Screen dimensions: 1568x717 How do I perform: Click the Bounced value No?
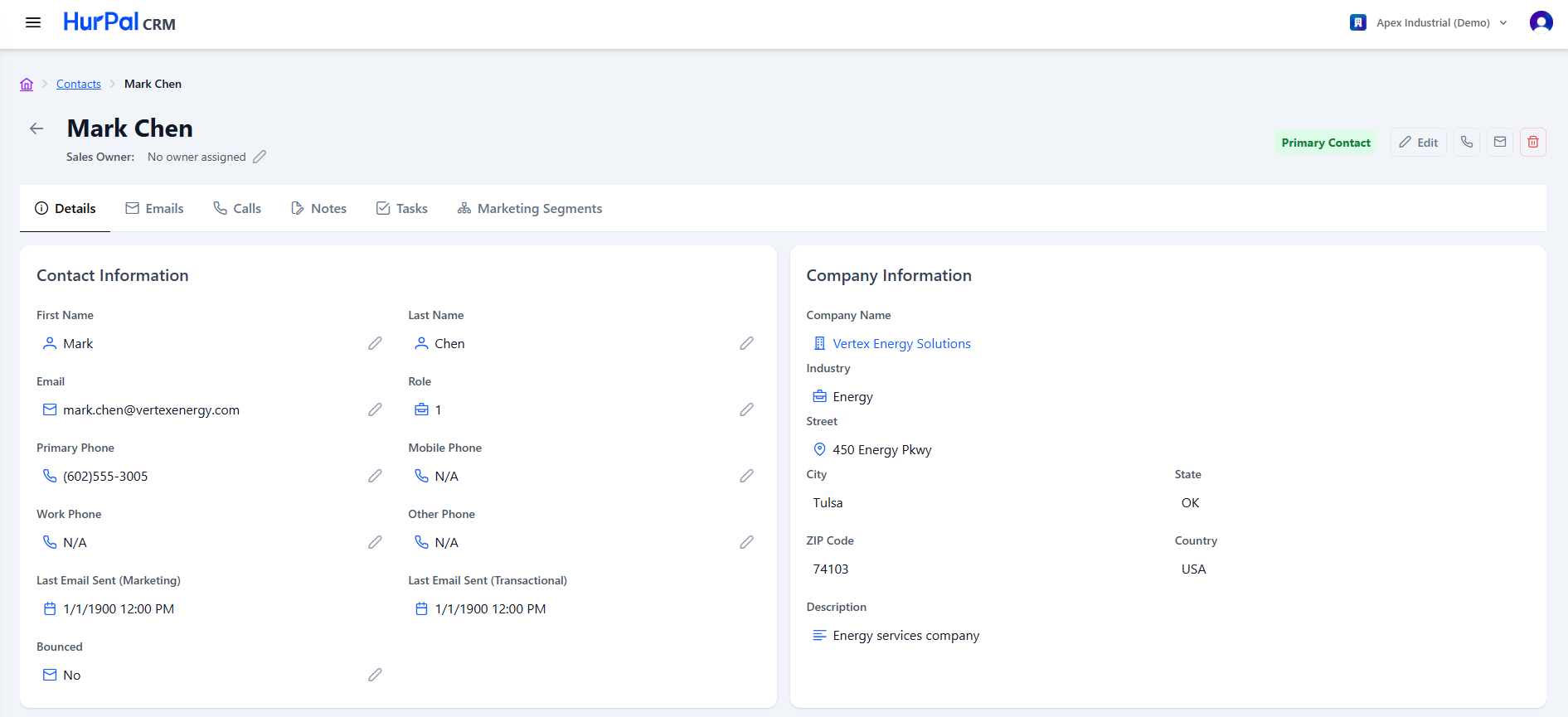(x=72, y=675)
